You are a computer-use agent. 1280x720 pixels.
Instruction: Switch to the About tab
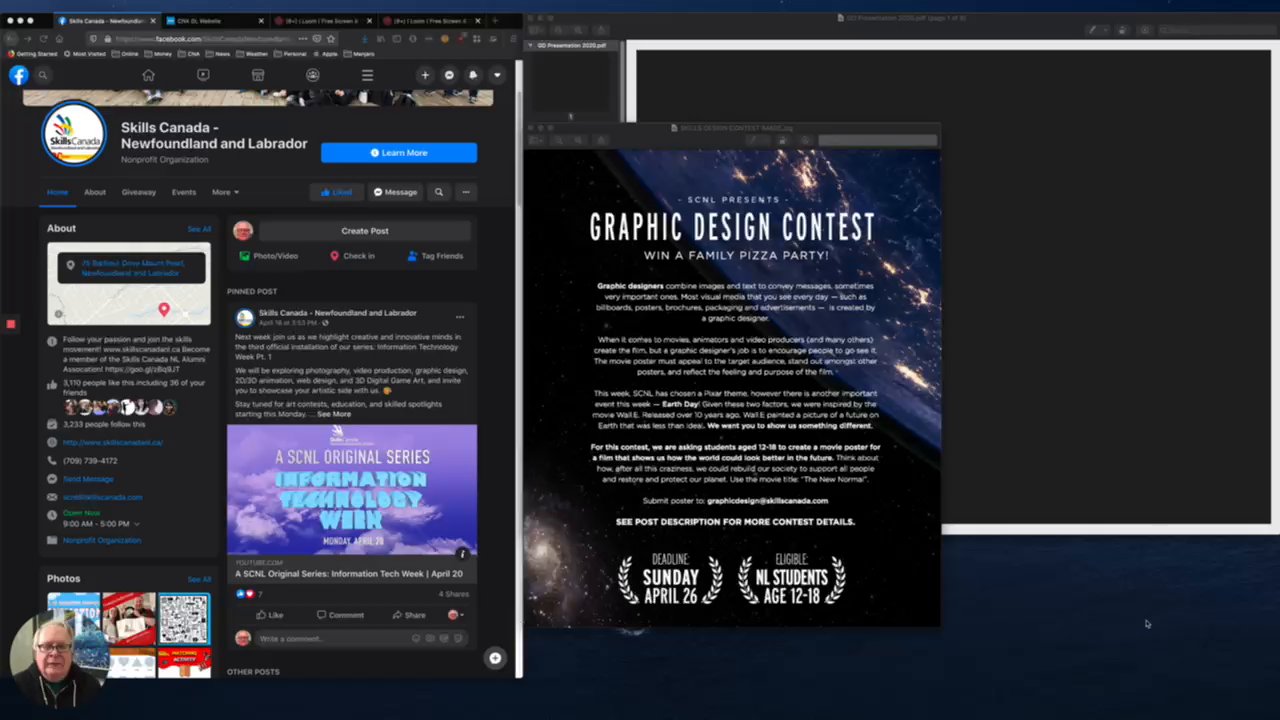point(95,192)
